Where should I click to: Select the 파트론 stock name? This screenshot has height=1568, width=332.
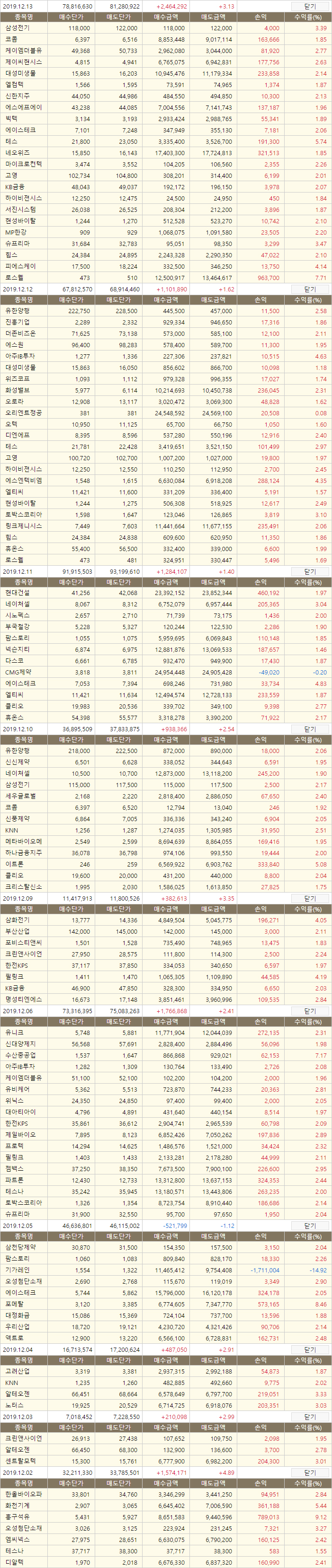coord(15,1180)
